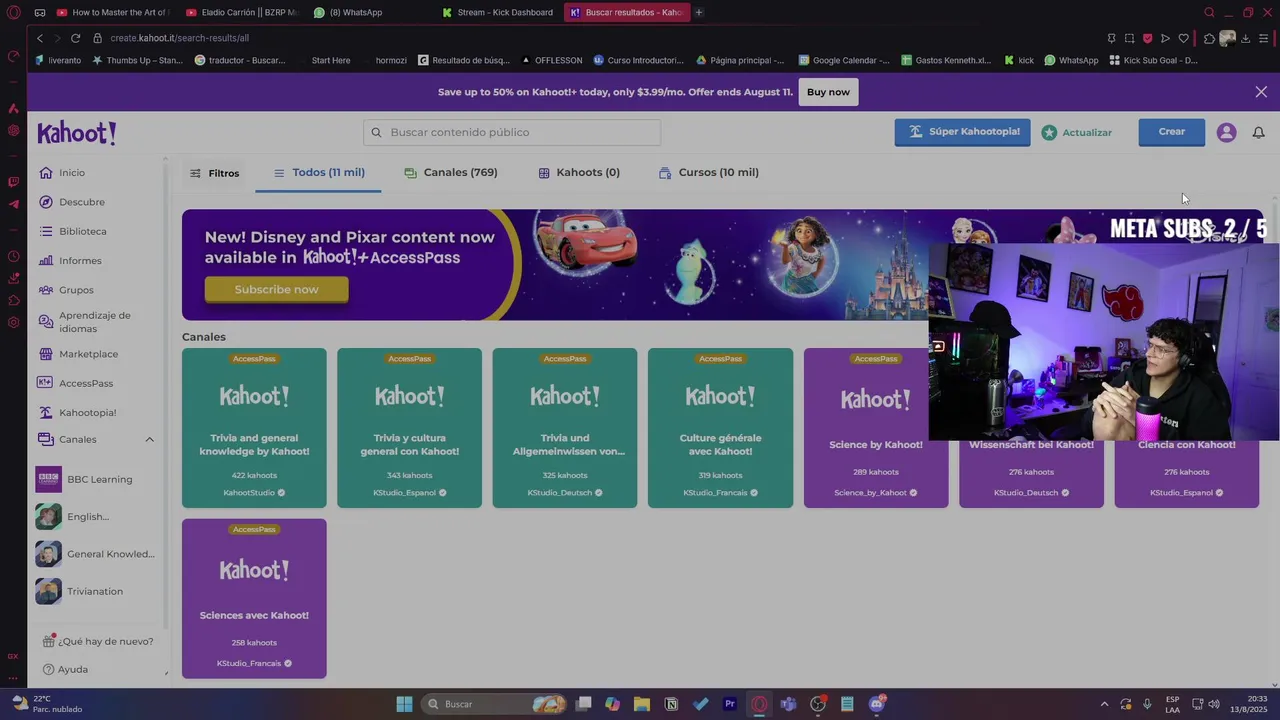Add page to bookmarks heart icon
Viewport: 1280px width, 720px height.
click(1183, 38)
